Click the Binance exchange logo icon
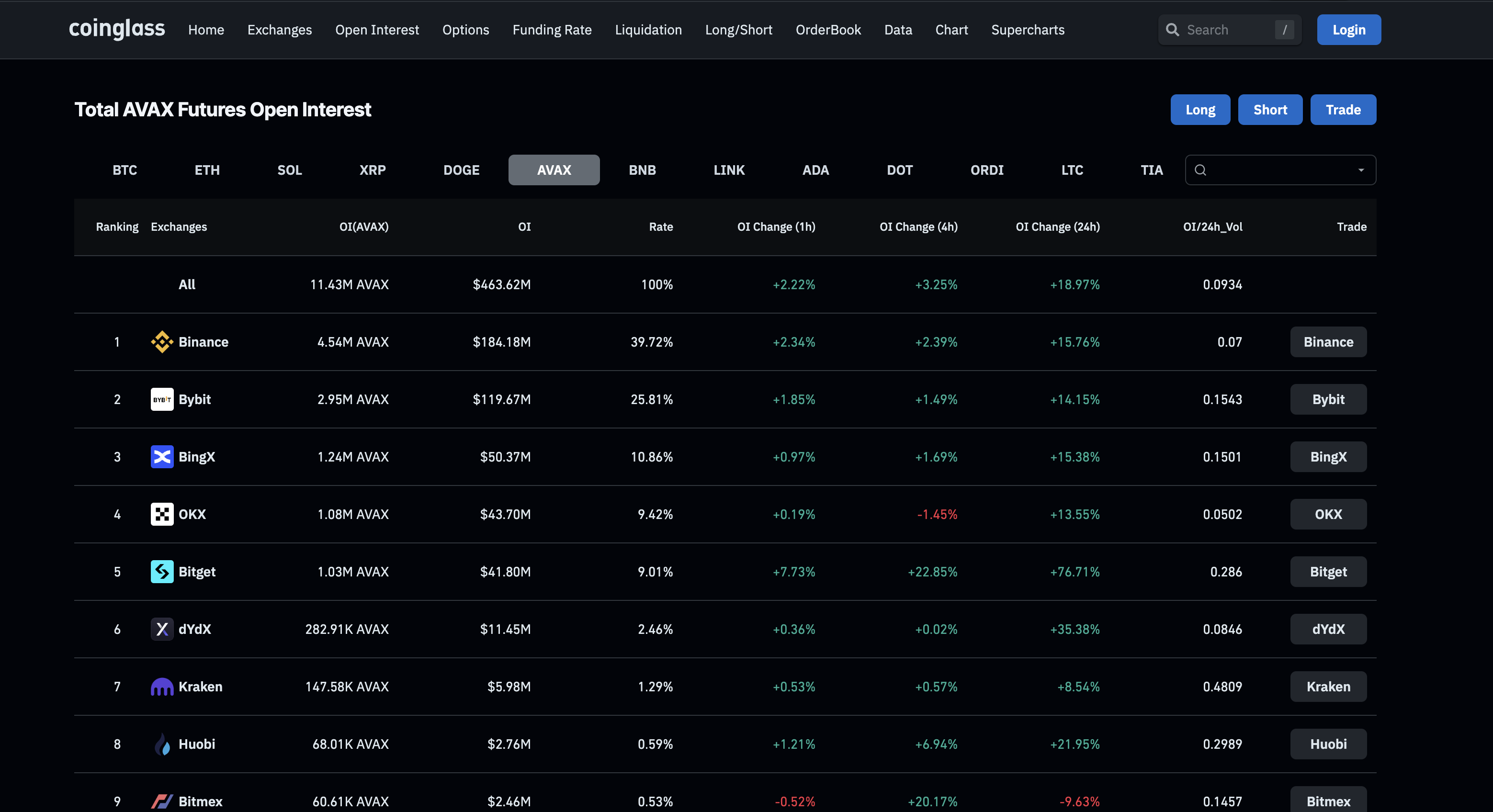 (x=162, y=342)
